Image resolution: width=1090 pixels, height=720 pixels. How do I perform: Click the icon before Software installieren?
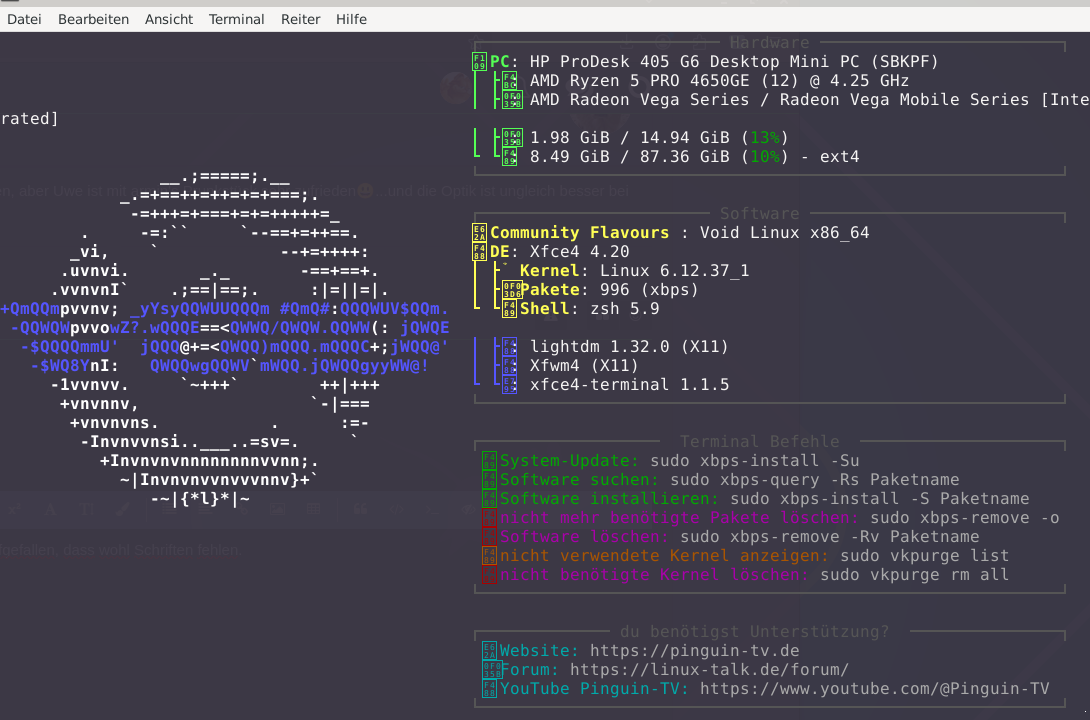[x=489, y=499]
